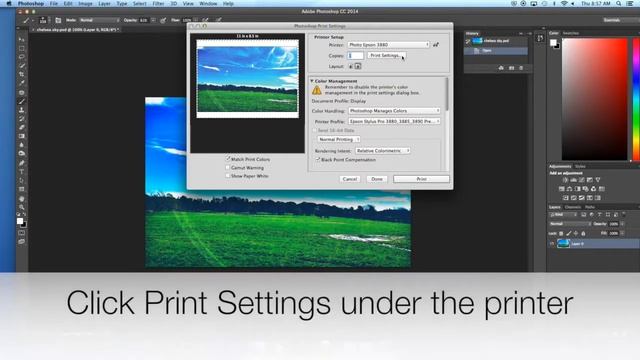Select the Eyedropper tool
640x360 pixels.
click(22, 83)
